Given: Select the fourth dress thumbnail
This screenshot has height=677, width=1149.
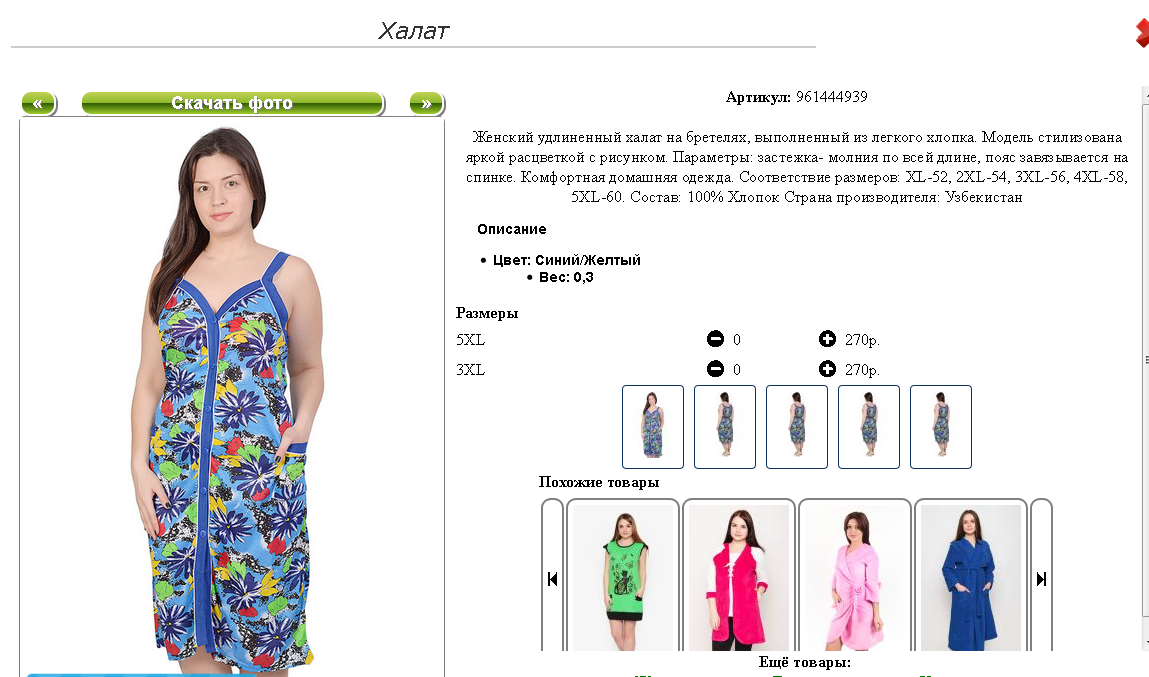Looking at the screenshot, I should [x=868, y=426].
